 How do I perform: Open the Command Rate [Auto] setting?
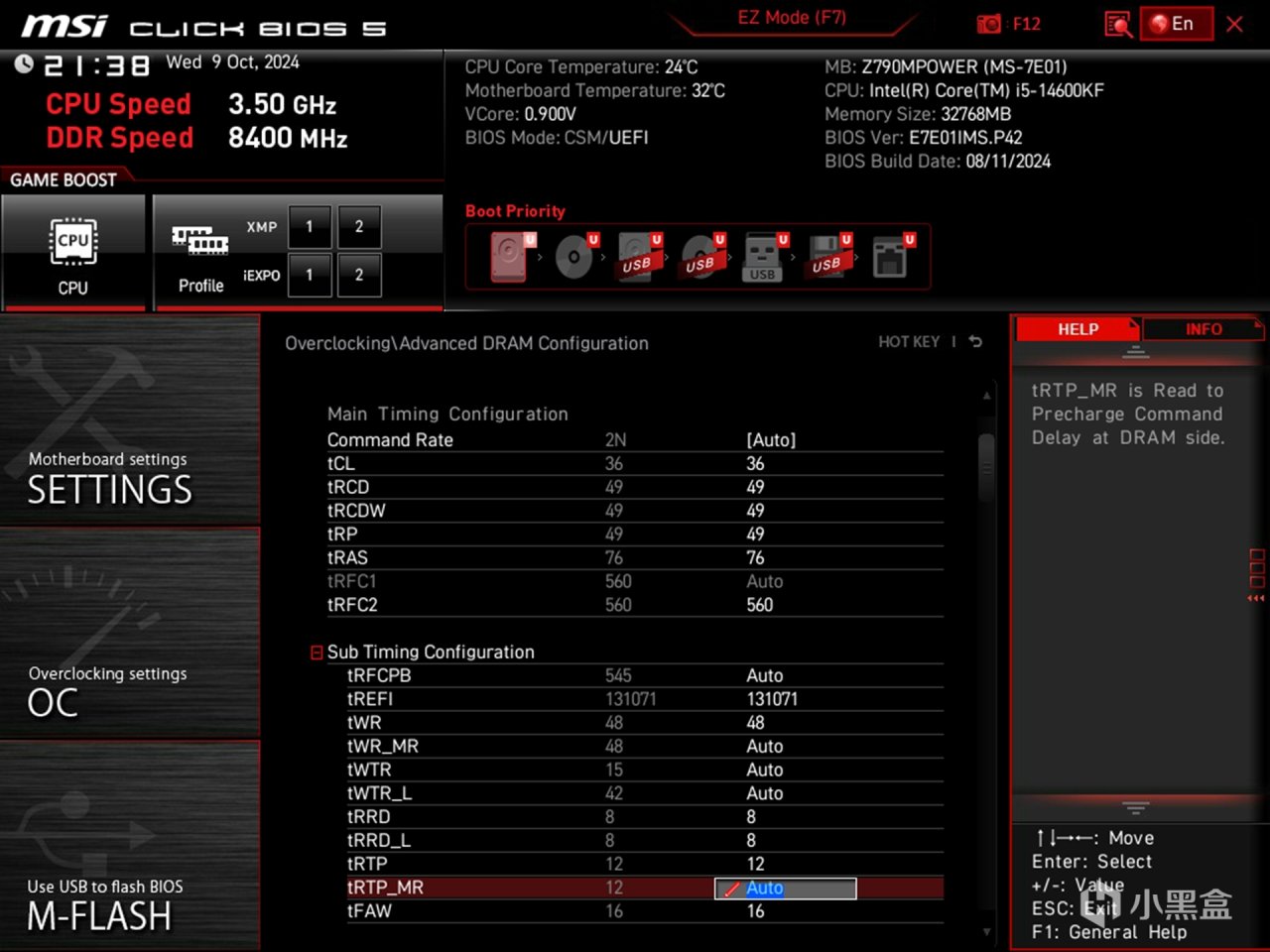(x=771, y=440)
